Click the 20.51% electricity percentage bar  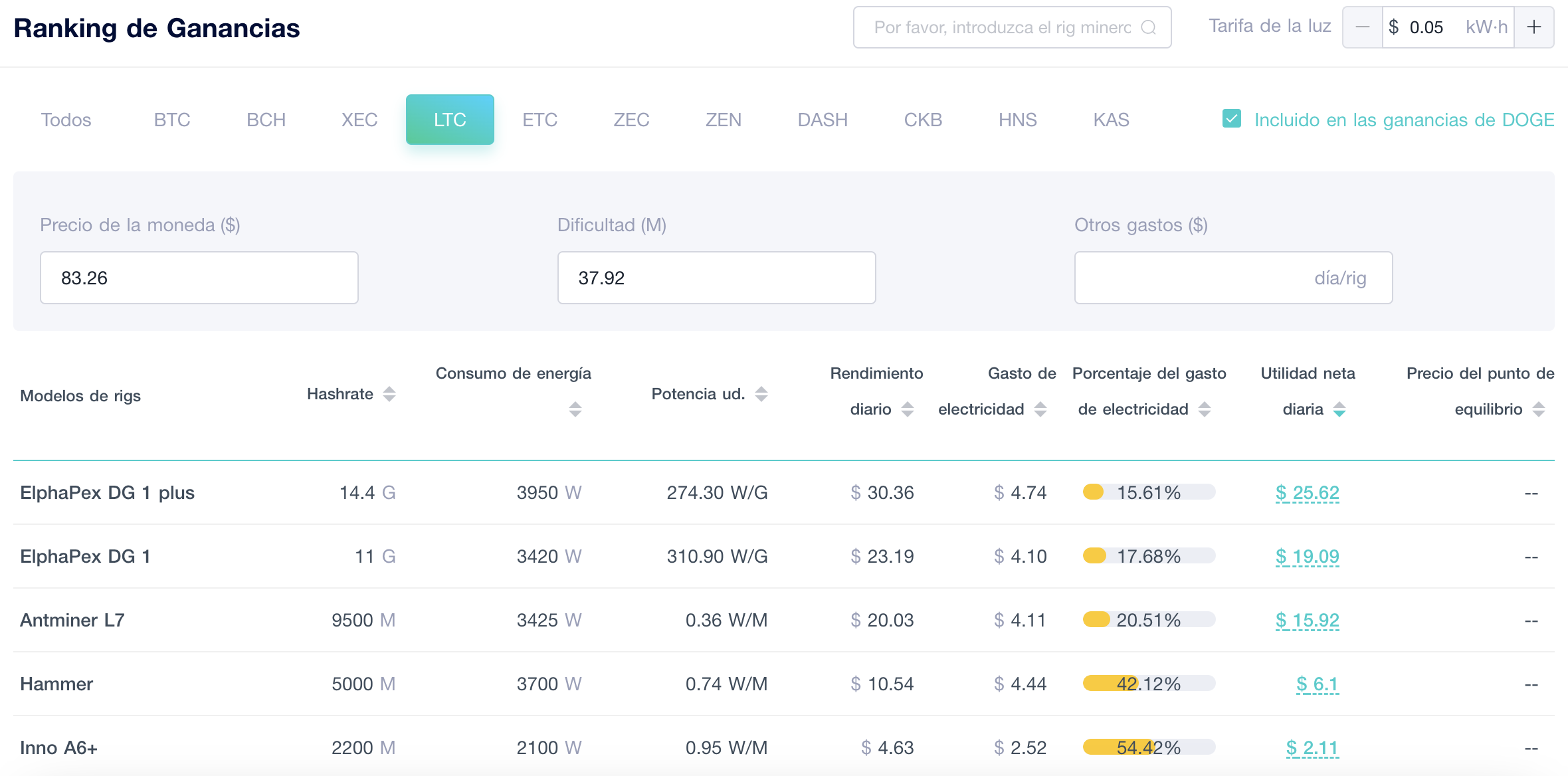pyautogui.click(x=1149, y=620)
